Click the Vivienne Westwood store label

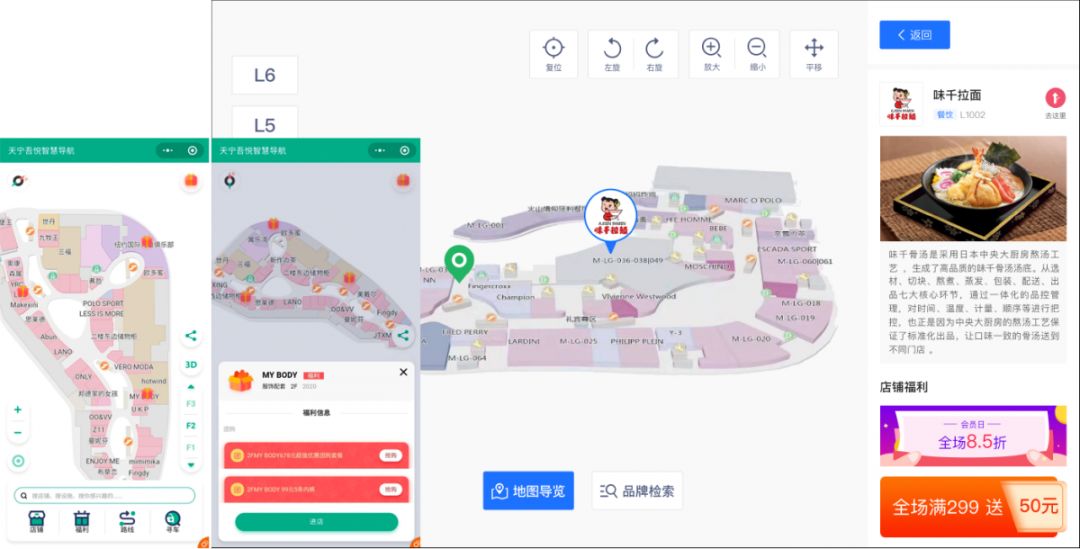[638, 296]
